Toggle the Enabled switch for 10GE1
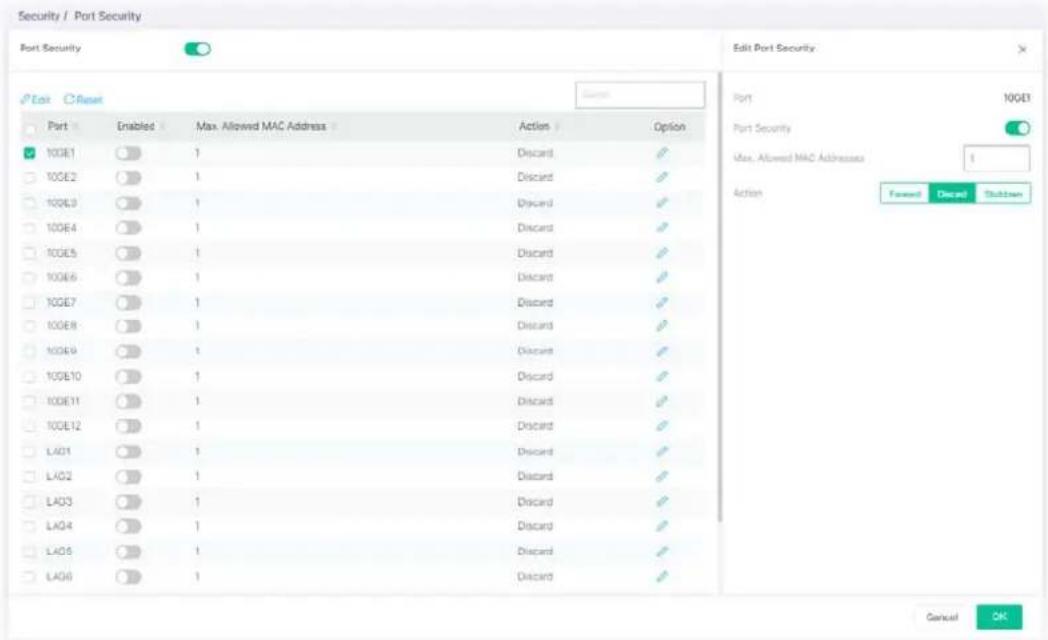This screenshot has width=1048, height=640. click(128, 154)
